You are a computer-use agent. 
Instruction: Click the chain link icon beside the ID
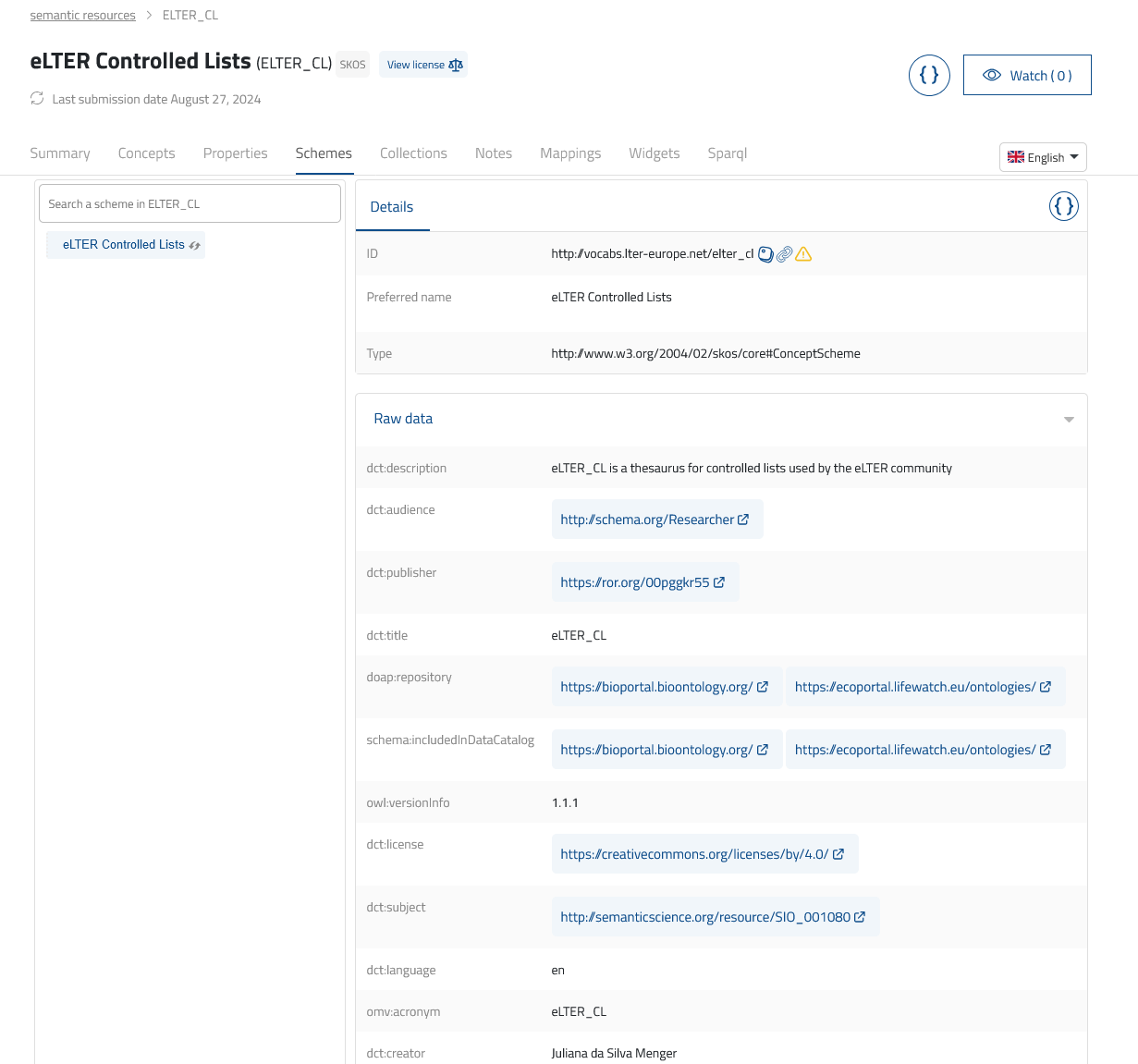pyautogui.click(x=784, y=254)
